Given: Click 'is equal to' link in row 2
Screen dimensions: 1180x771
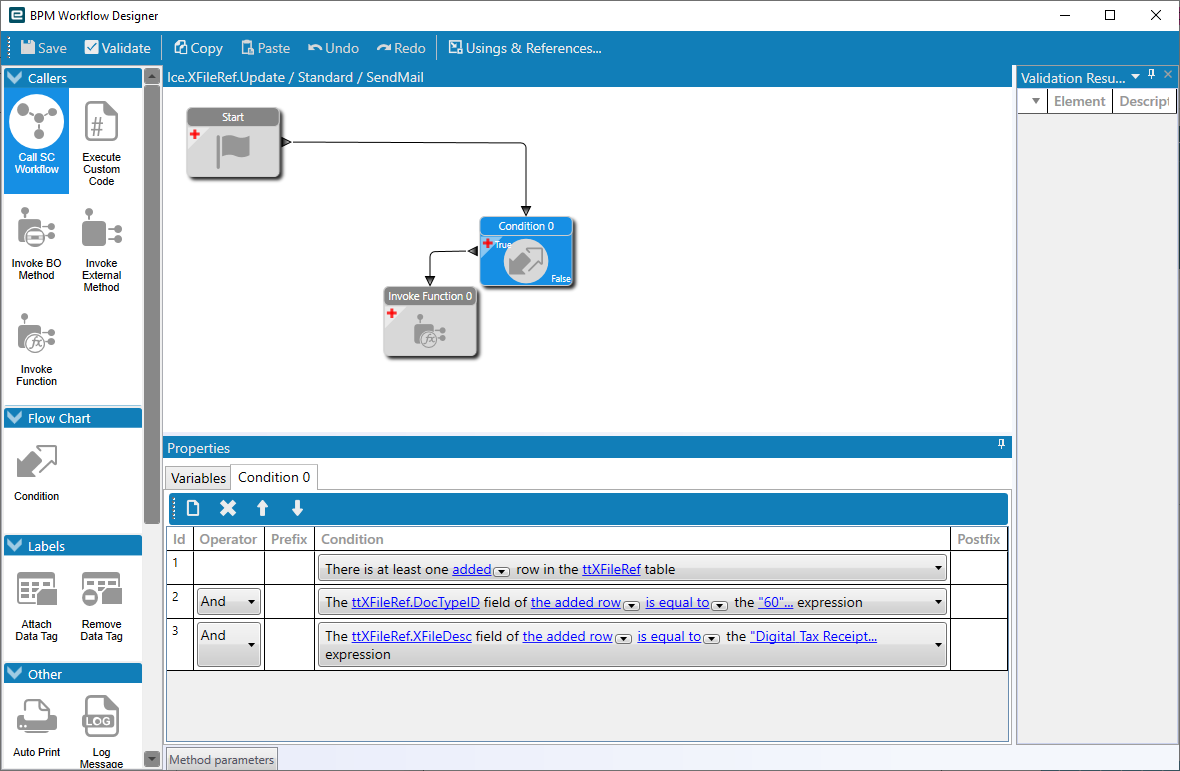Looking at the screenshot, I should (677, 603).
